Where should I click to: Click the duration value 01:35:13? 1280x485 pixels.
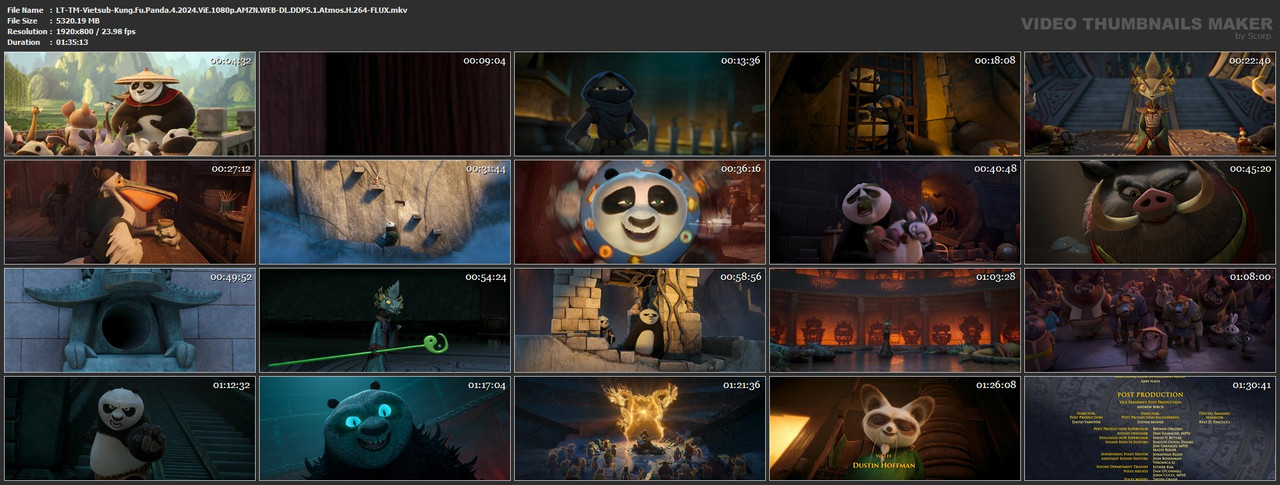pyautogui.click(x=72, y=42)
